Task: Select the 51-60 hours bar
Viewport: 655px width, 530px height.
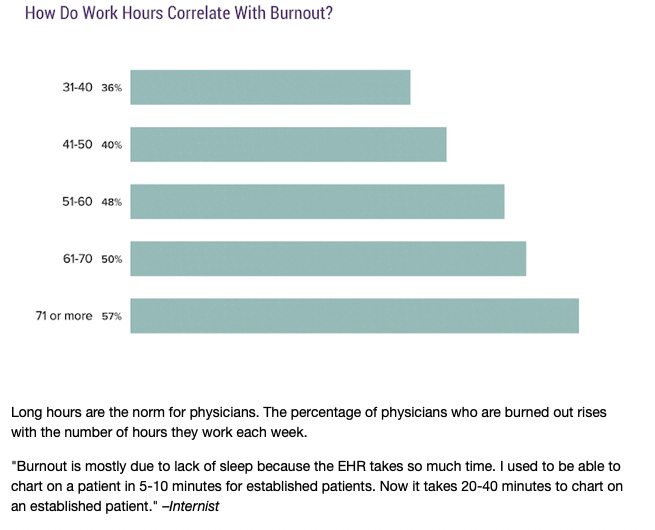Action: [x=317, y=202]
